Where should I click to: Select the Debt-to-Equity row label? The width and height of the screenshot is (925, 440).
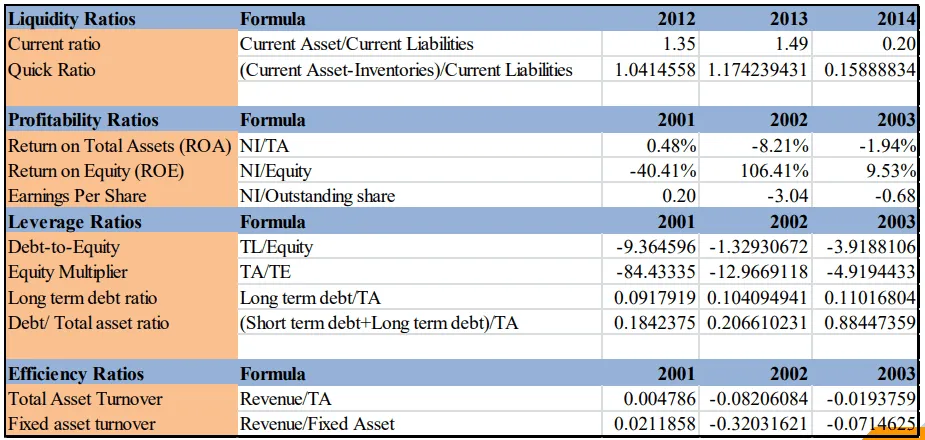click(x=63, y=247)
